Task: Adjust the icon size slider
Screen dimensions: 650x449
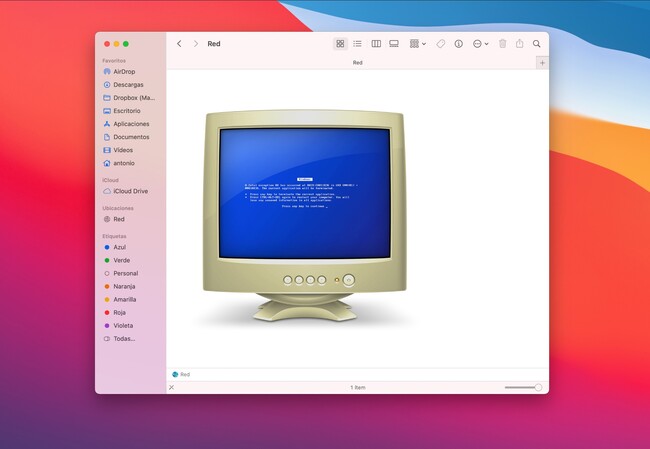Action: (523, 387)
